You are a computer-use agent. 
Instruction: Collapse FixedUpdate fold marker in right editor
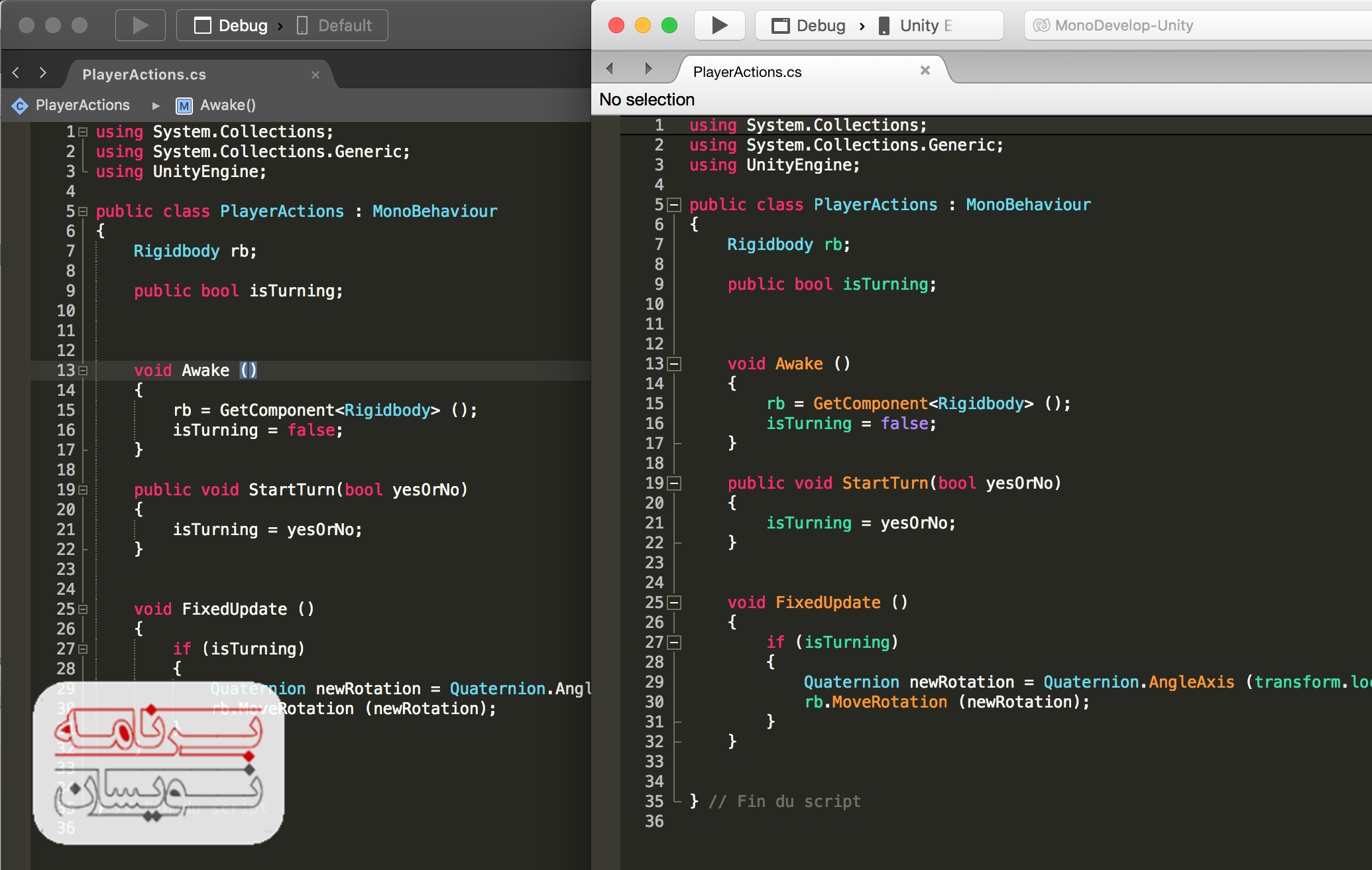point(674,603)
